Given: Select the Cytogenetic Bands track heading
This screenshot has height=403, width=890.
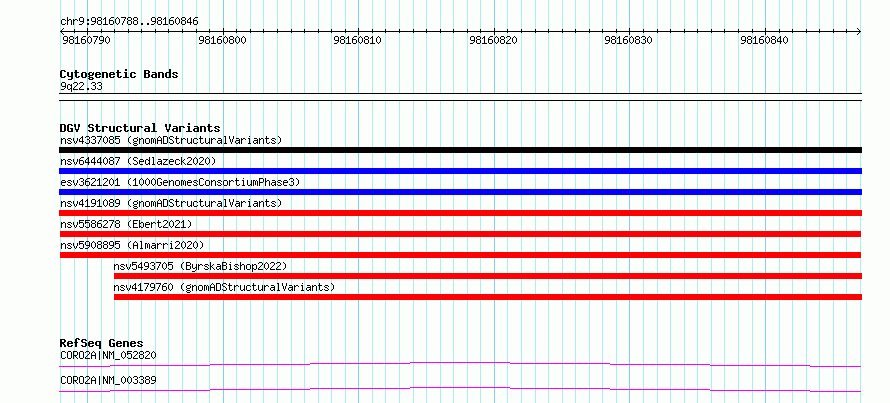Looking at the screenshot, I should pyautogui.click(x=119, y=74).
